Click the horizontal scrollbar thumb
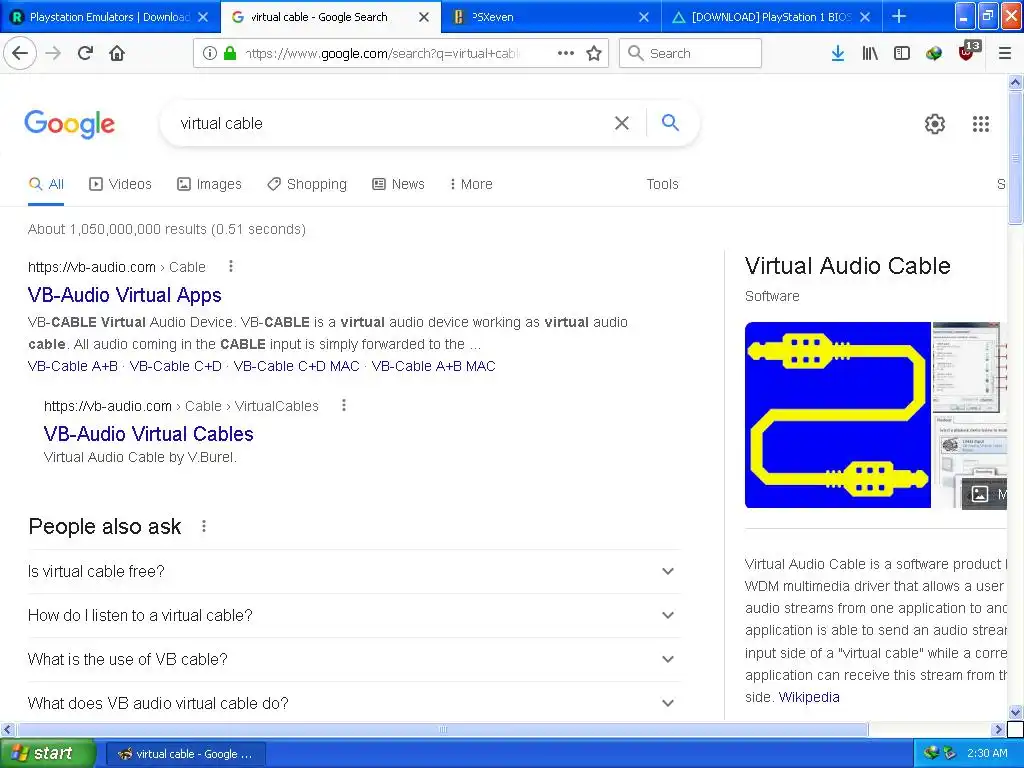The height and width of the screenshot is (768, 1024). coord(442,729)
